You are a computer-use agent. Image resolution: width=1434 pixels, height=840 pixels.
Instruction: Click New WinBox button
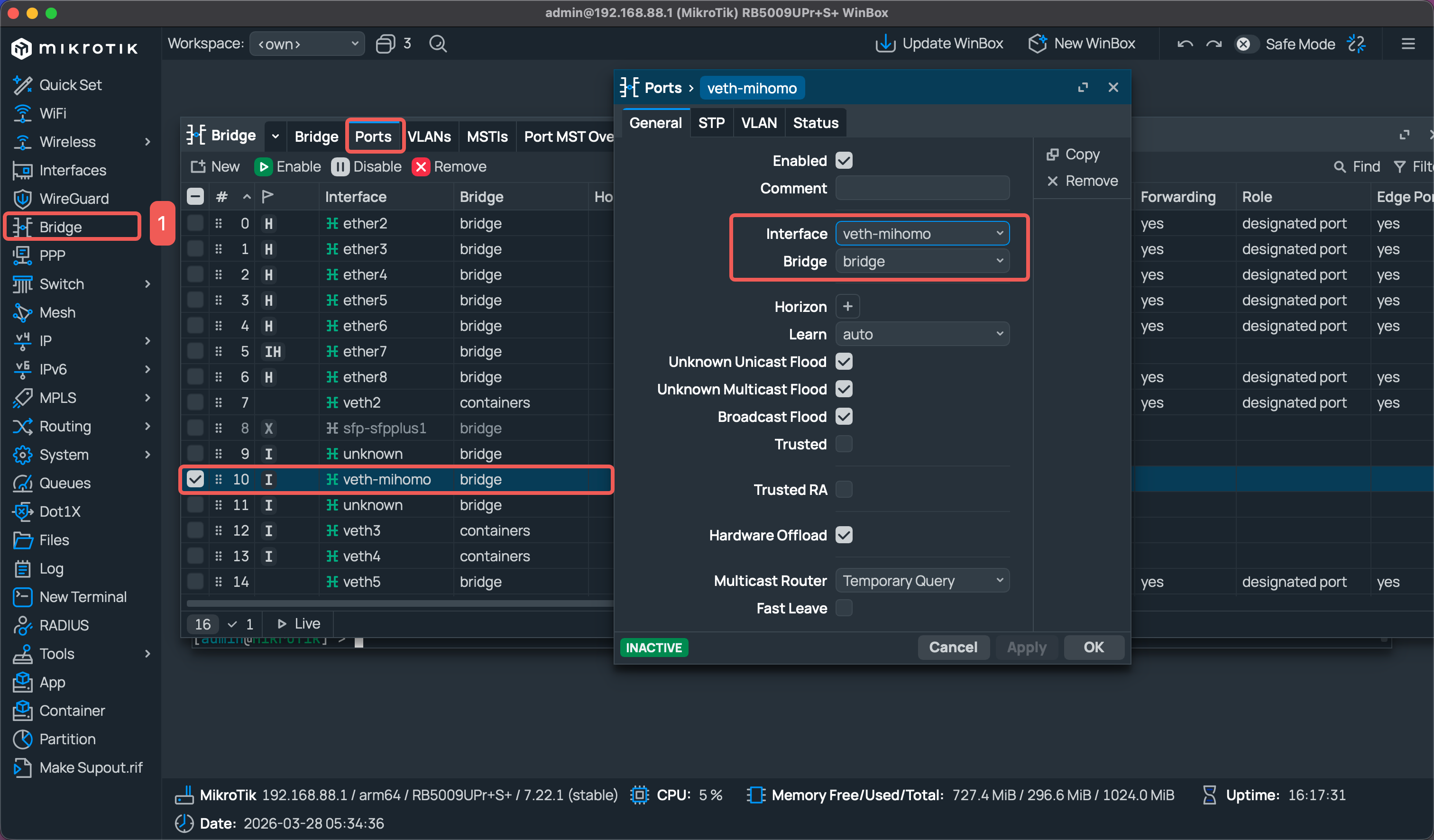1082,44
